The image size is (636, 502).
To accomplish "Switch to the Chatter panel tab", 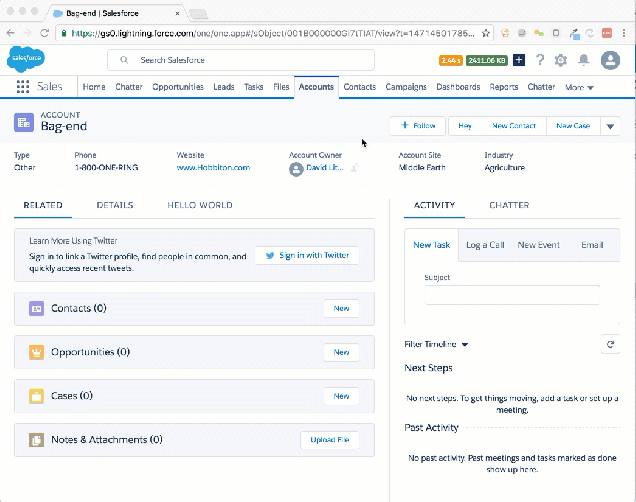I will (509, 206).
